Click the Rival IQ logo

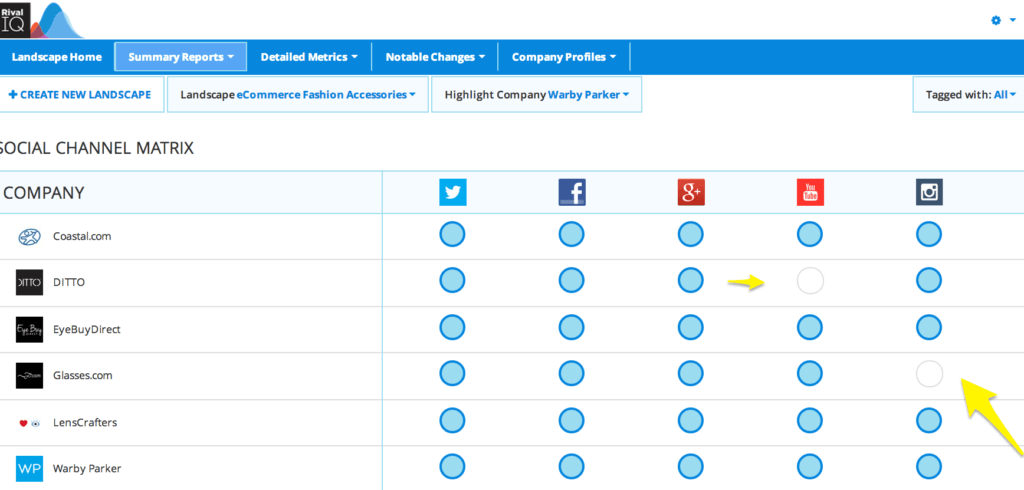(42, 20)
